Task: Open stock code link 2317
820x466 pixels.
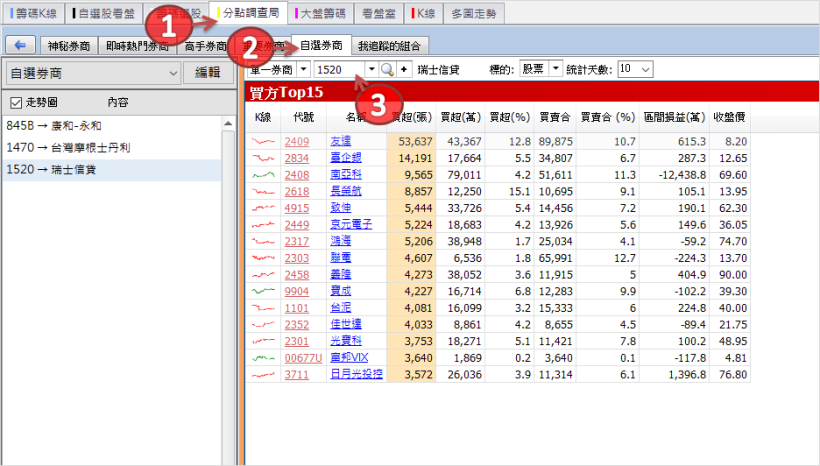Action: pos(297,241)
